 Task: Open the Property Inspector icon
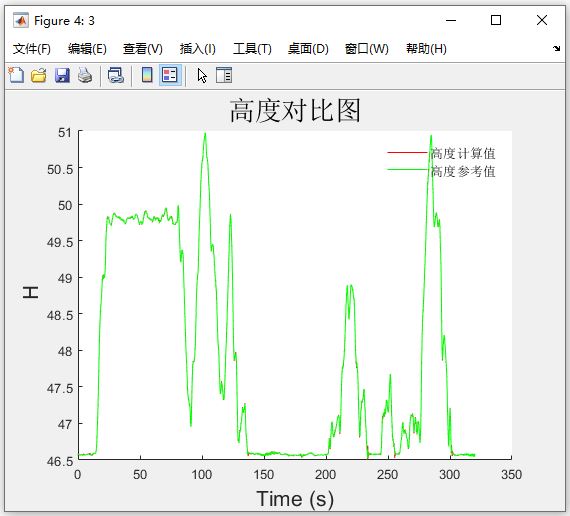tap(224, 75)
